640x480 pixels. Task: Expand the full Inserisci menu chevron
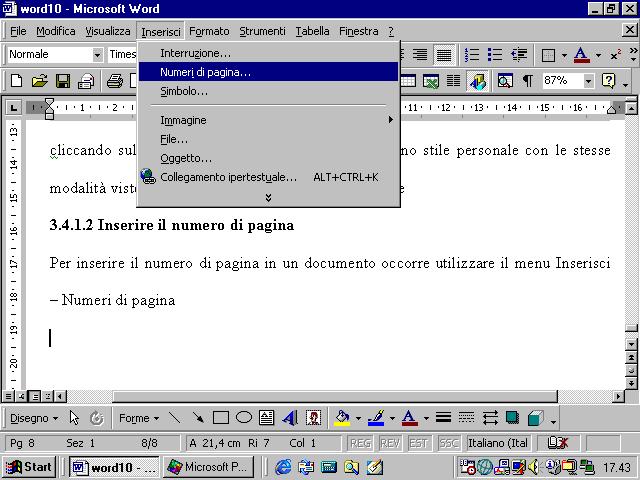pos(268,198)
